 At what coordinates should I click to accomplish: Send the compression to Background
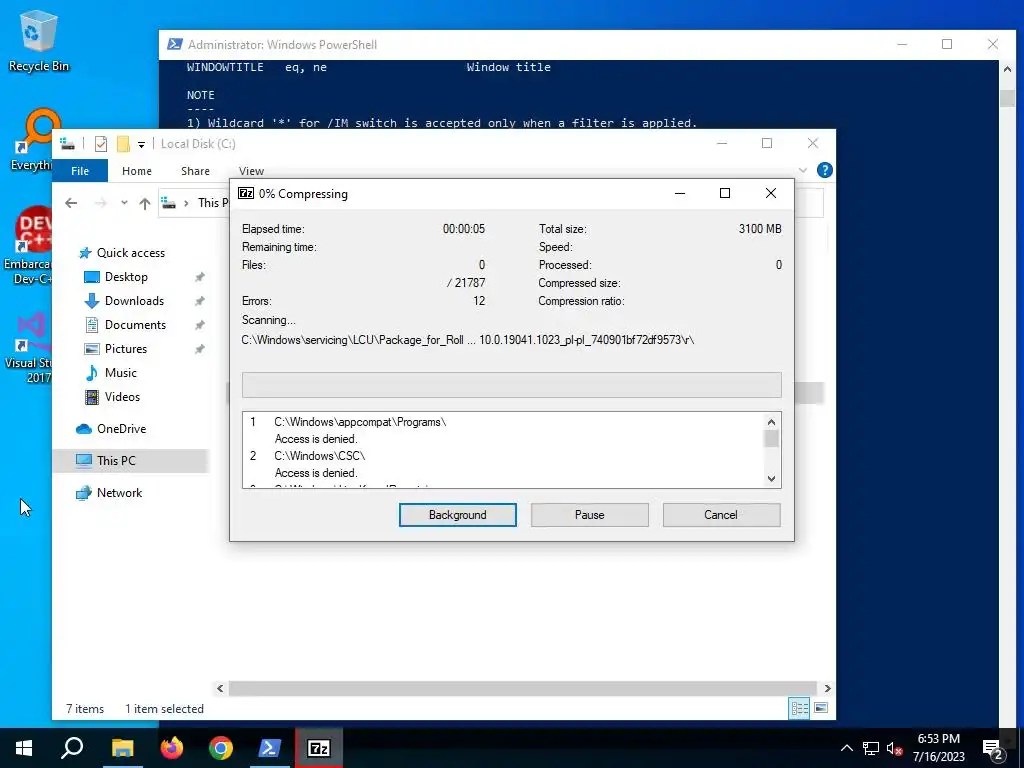click(x=457, y=515)
